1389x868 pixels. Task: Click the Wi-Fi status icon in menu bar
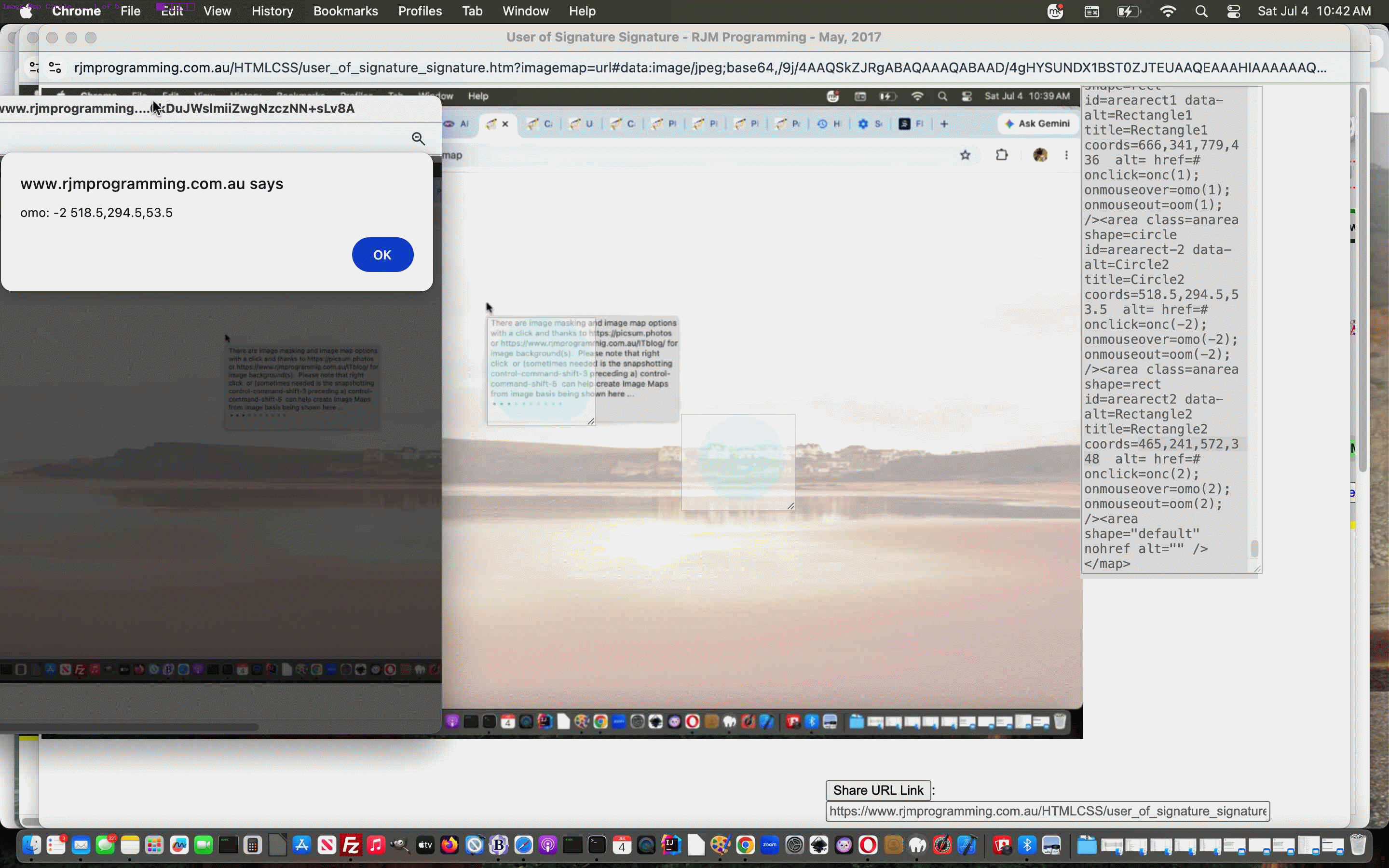(1168, 11)
